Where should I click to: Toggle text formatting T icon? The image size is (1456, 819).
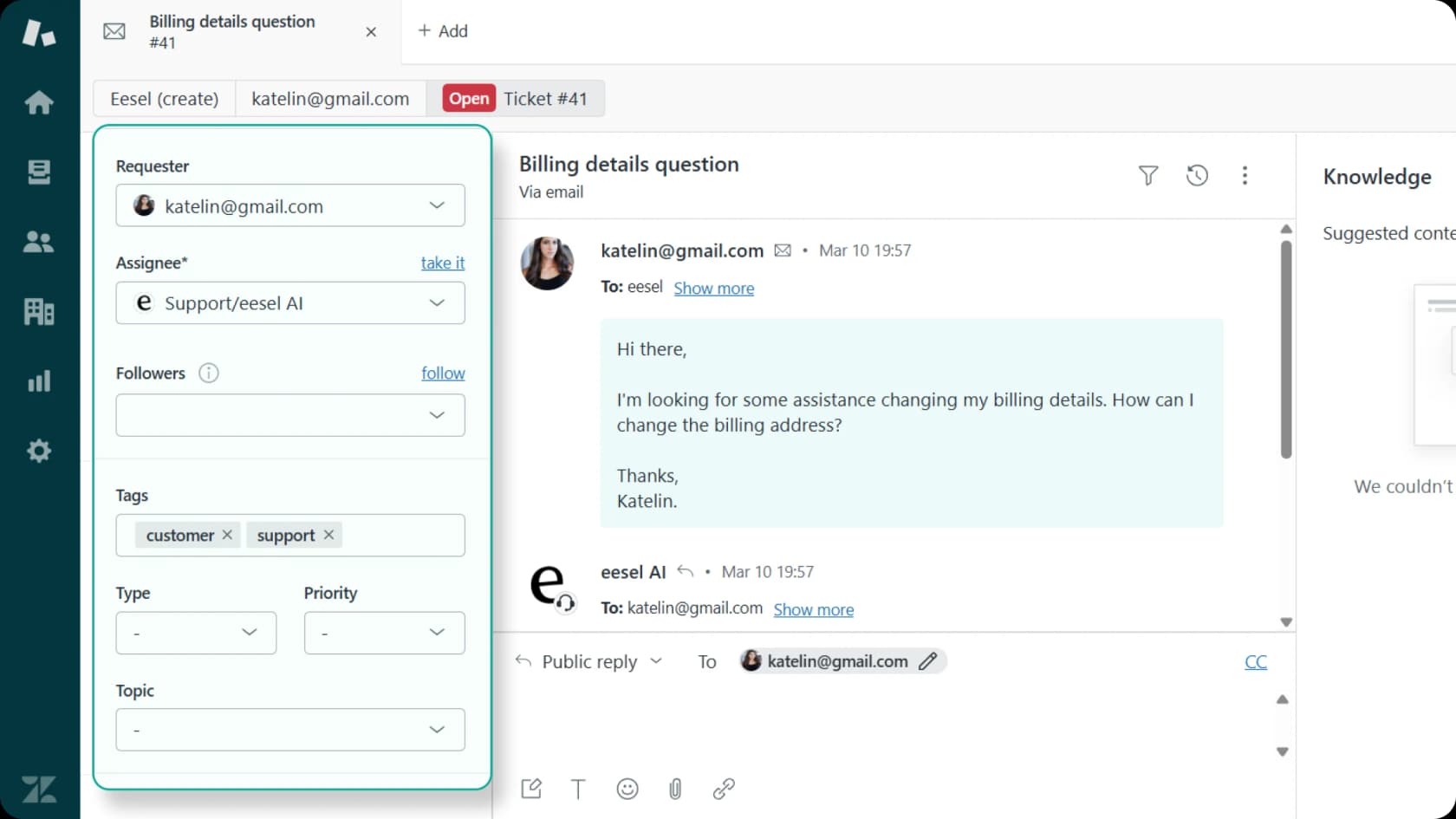click(x=578, y=789)
